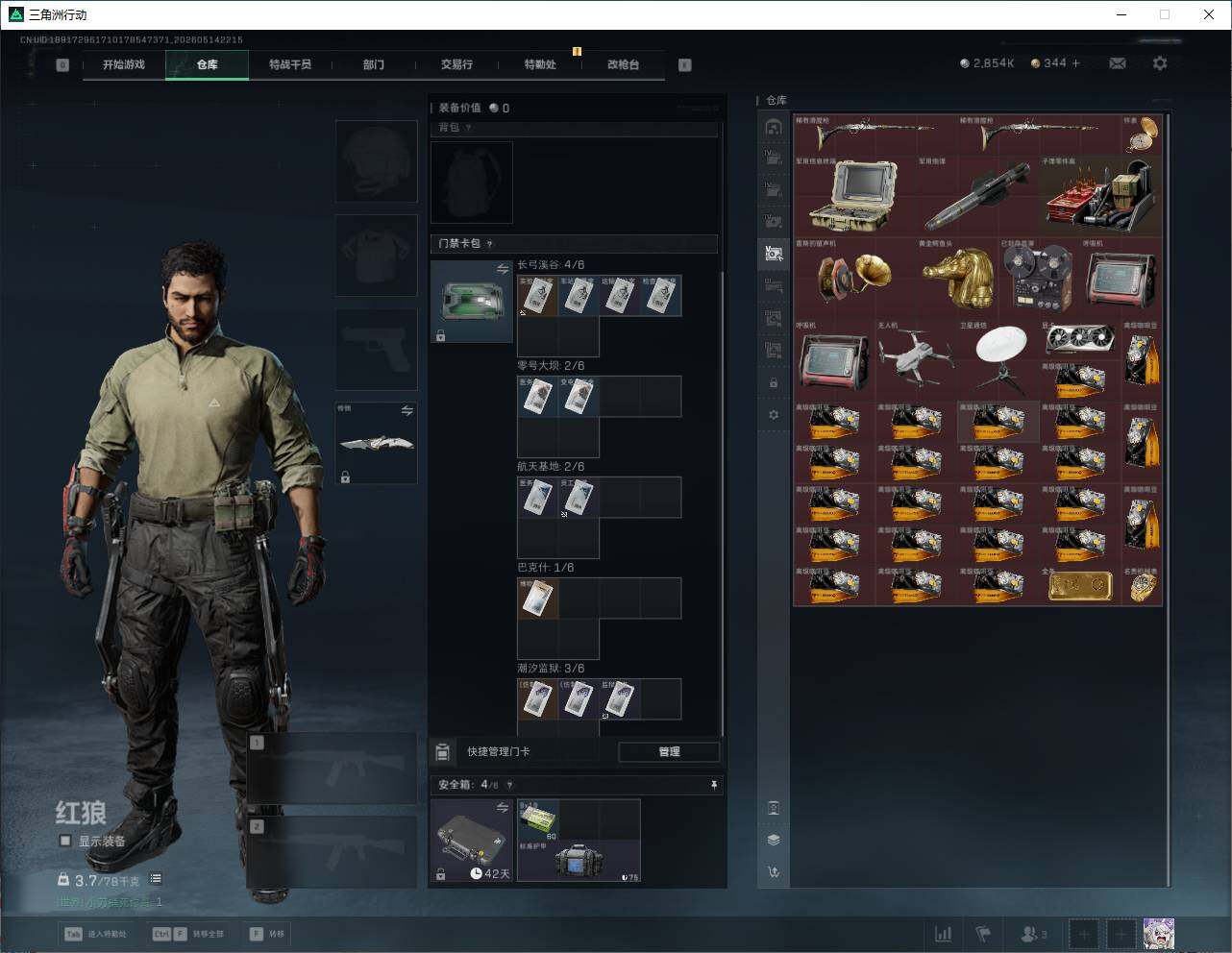Screen dimensions: 1232x953
Task: Click the Ctrl F 转移全部 button
Action: (187, 934)
